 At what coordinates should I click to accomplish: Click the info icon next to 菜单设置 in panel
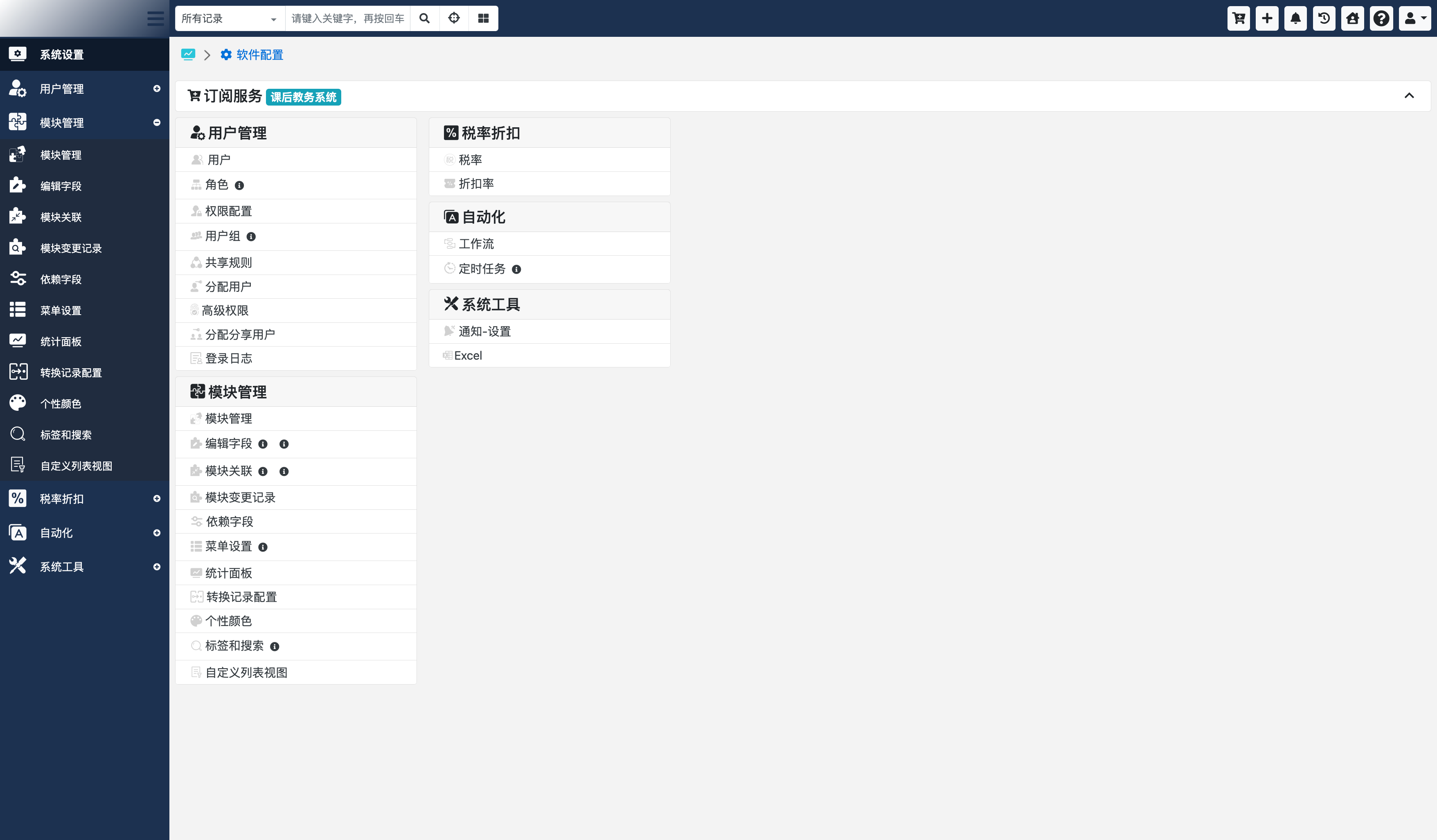263,547
